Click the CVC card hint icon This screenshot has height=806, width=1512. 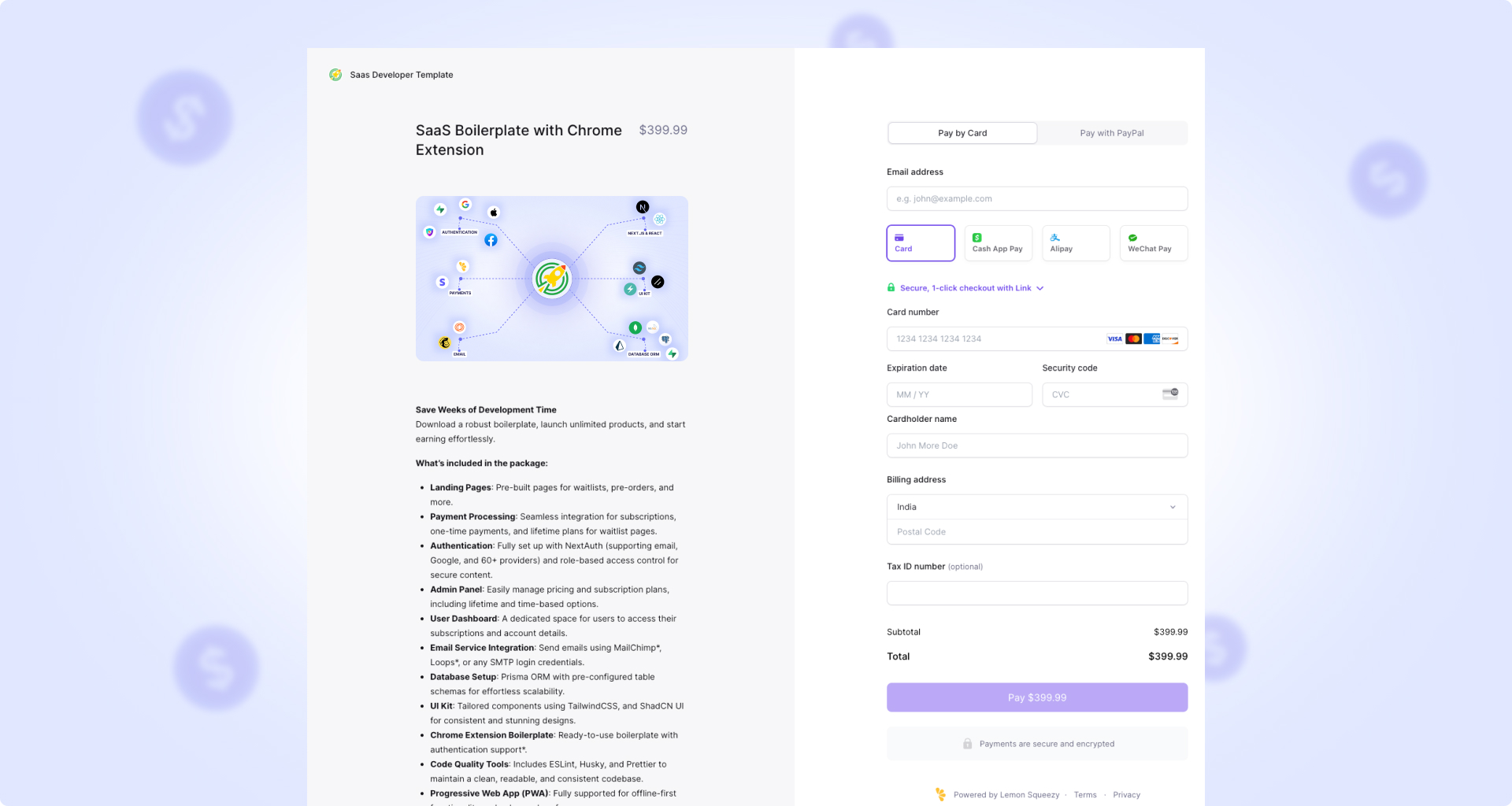[1170, 394]
